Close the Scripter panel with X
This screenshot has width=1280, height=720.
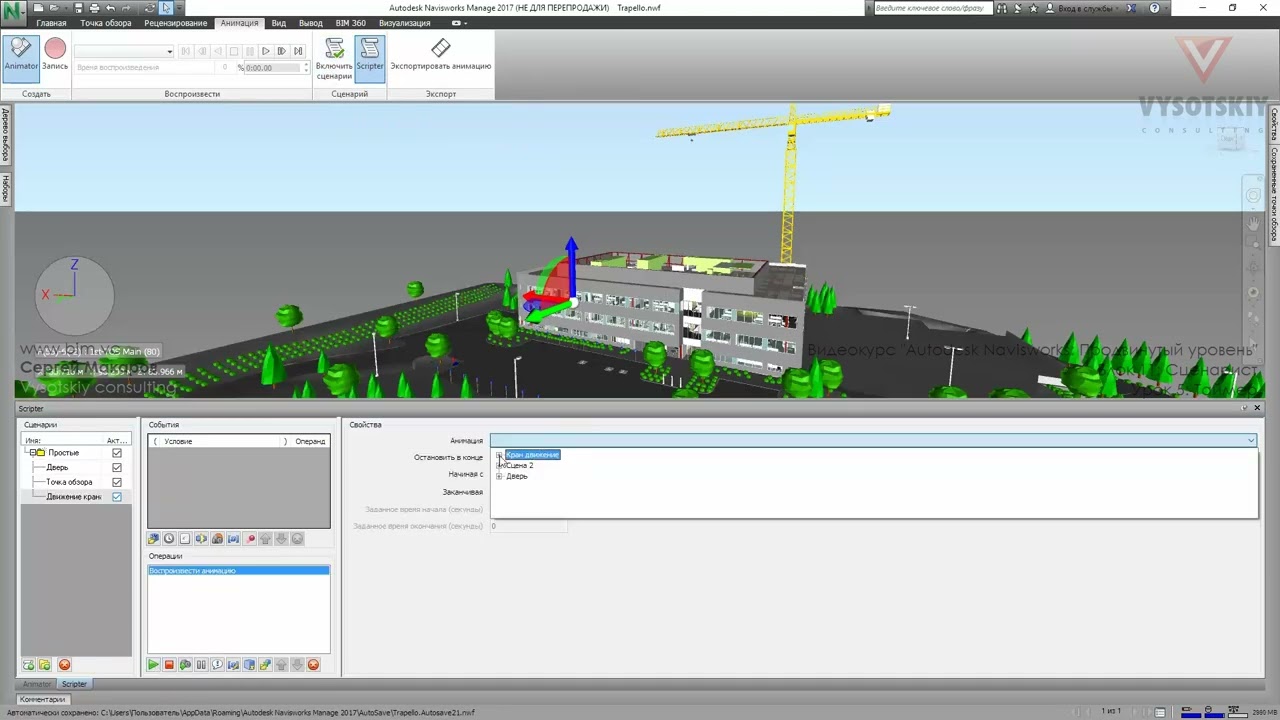coord(1257,408)
